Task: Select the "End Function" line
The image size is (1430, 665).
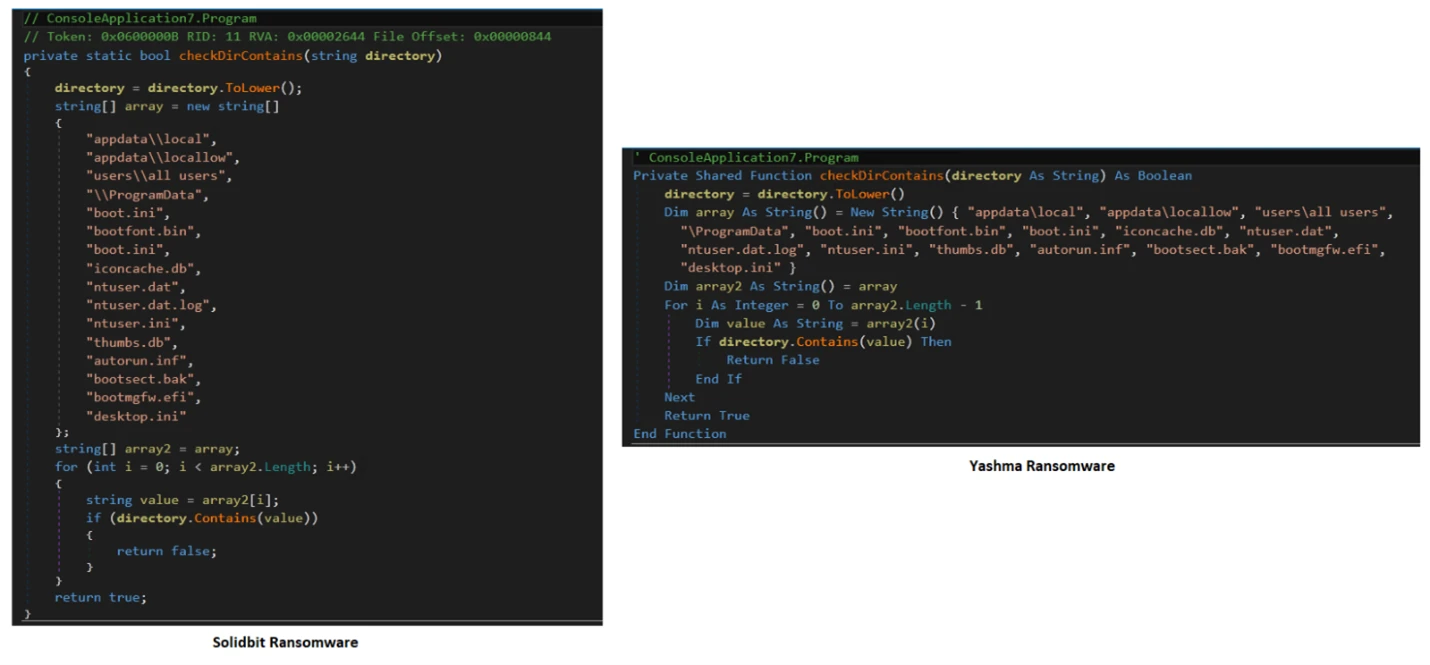Action: tap(680, 434)
